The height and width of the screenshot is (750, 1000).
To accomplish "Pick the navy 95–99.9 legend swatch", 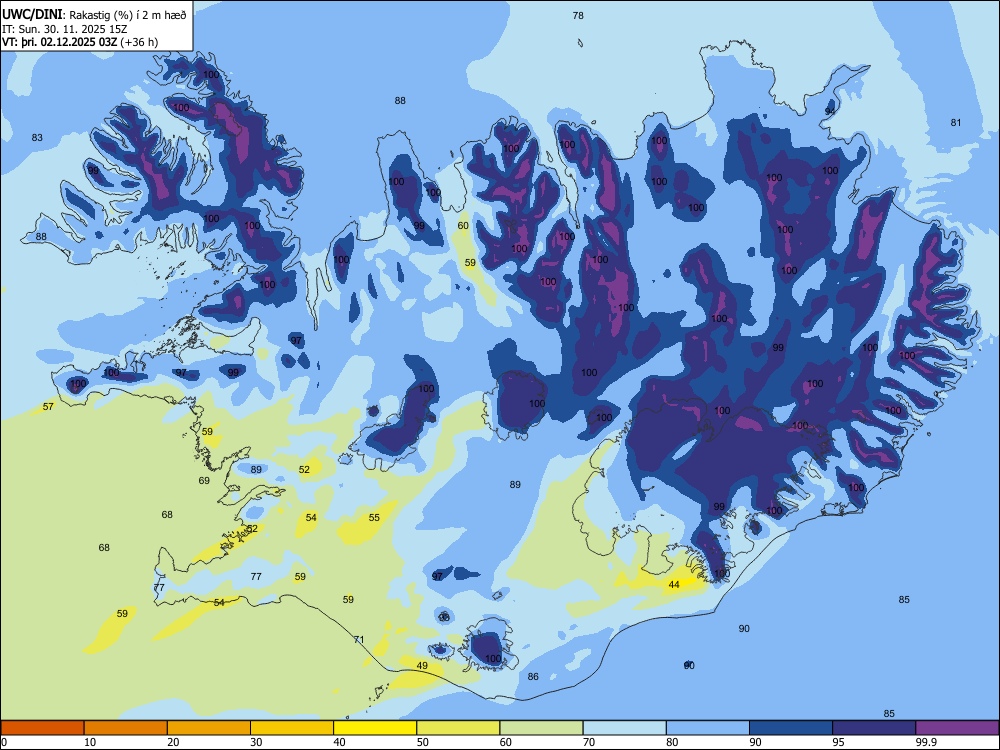I will point(874,728).
